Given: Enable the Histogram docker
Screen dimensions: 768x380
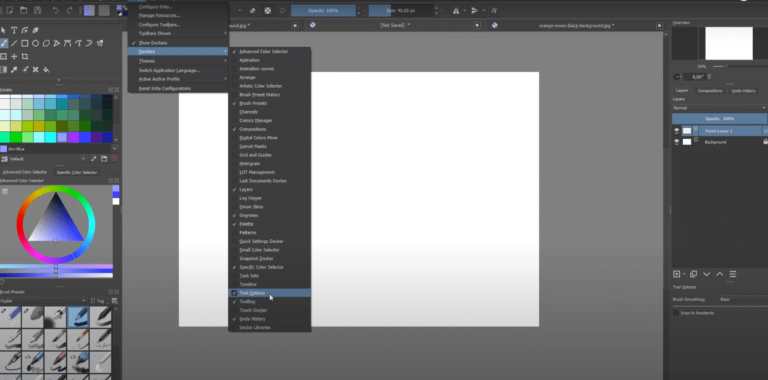Looking at the screenshot, I should (x=269, y=164).
